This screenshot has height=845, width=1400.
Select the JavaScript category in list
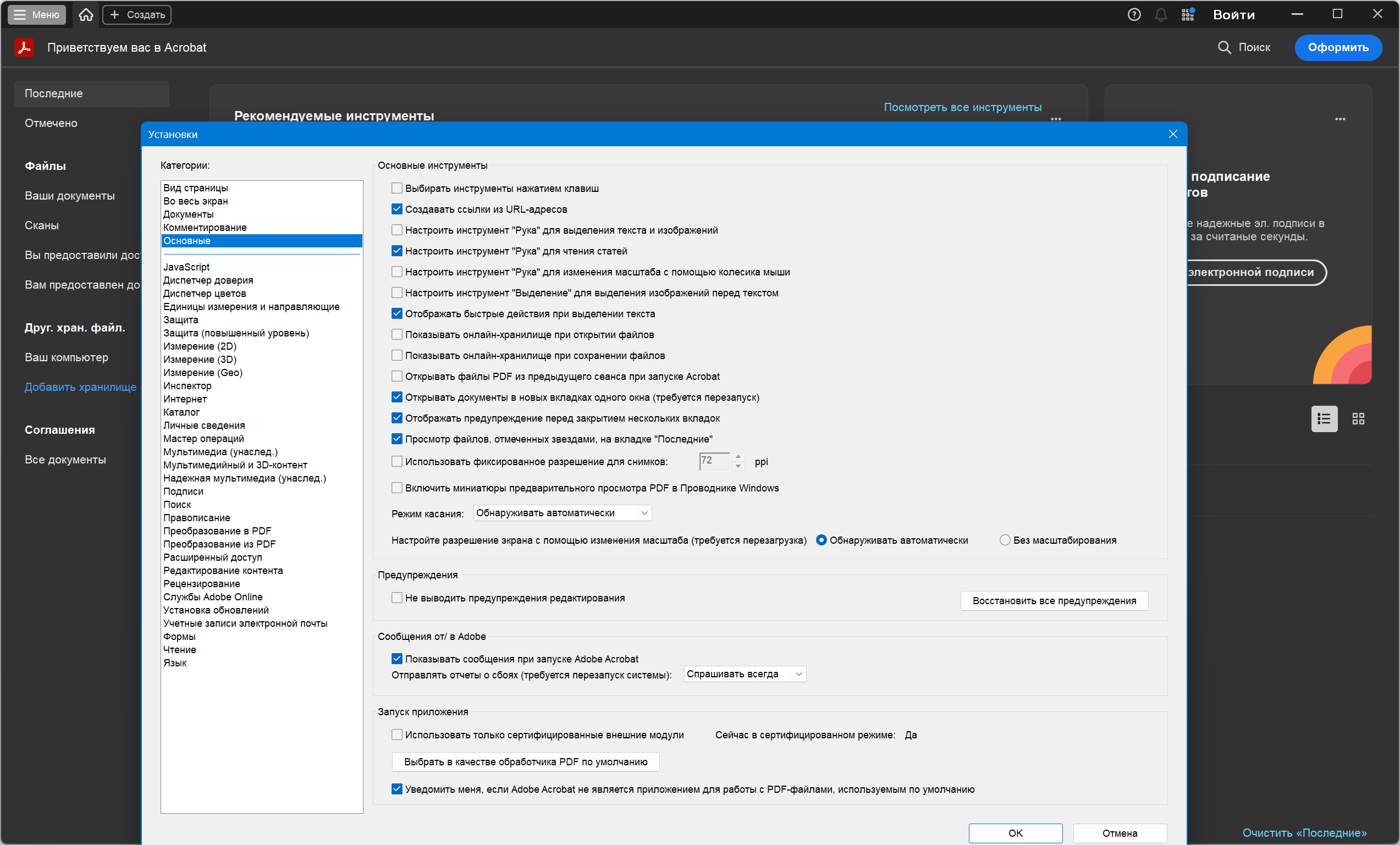[x=186, y=267]
